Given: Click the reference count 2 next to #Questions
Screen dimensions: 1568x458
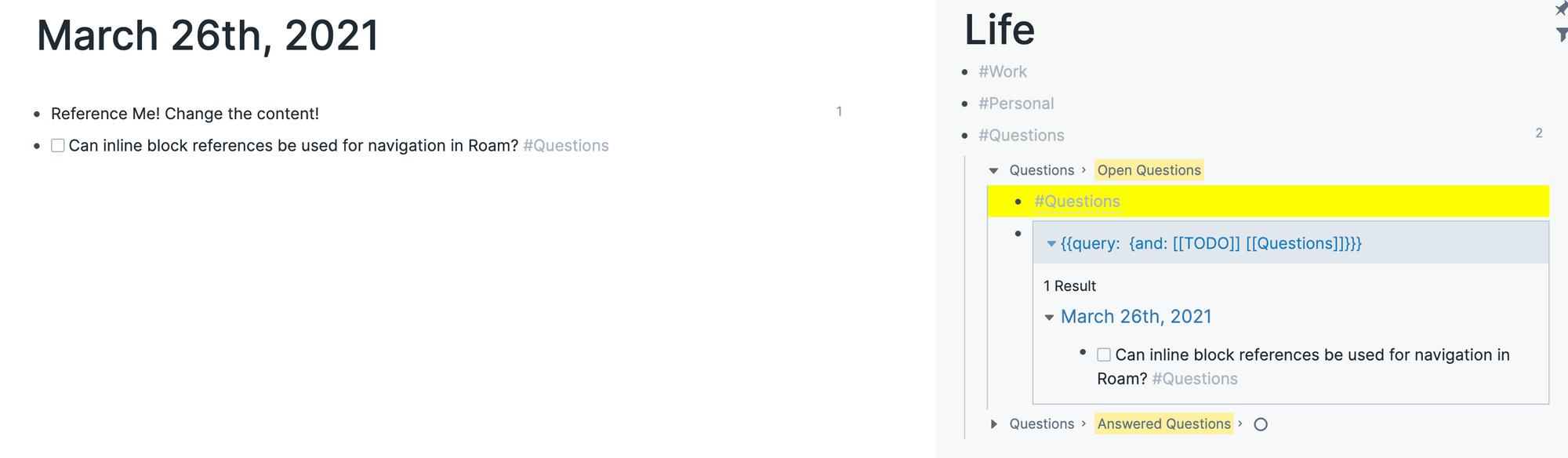Looking at the screenshot, I should tap(1539, 133).
